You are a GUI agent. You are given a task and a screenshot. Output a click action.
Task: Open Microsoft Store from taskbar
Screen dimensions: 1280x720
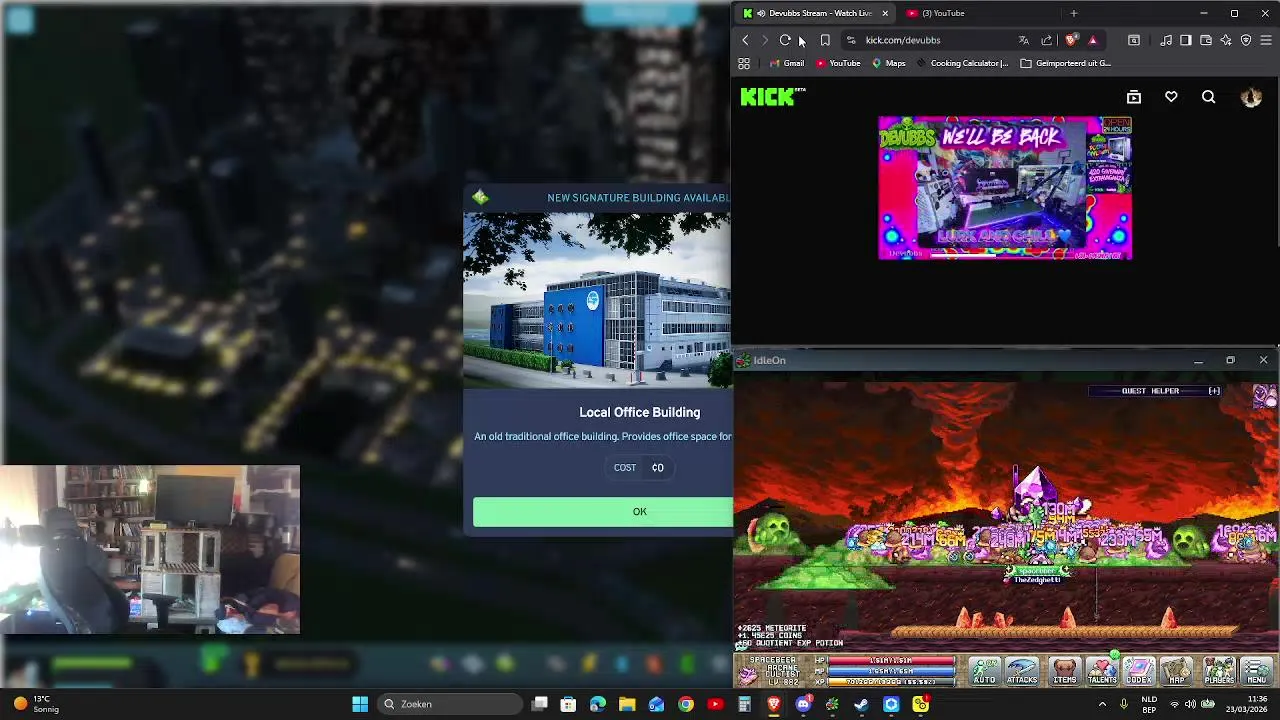pos(568,704)
